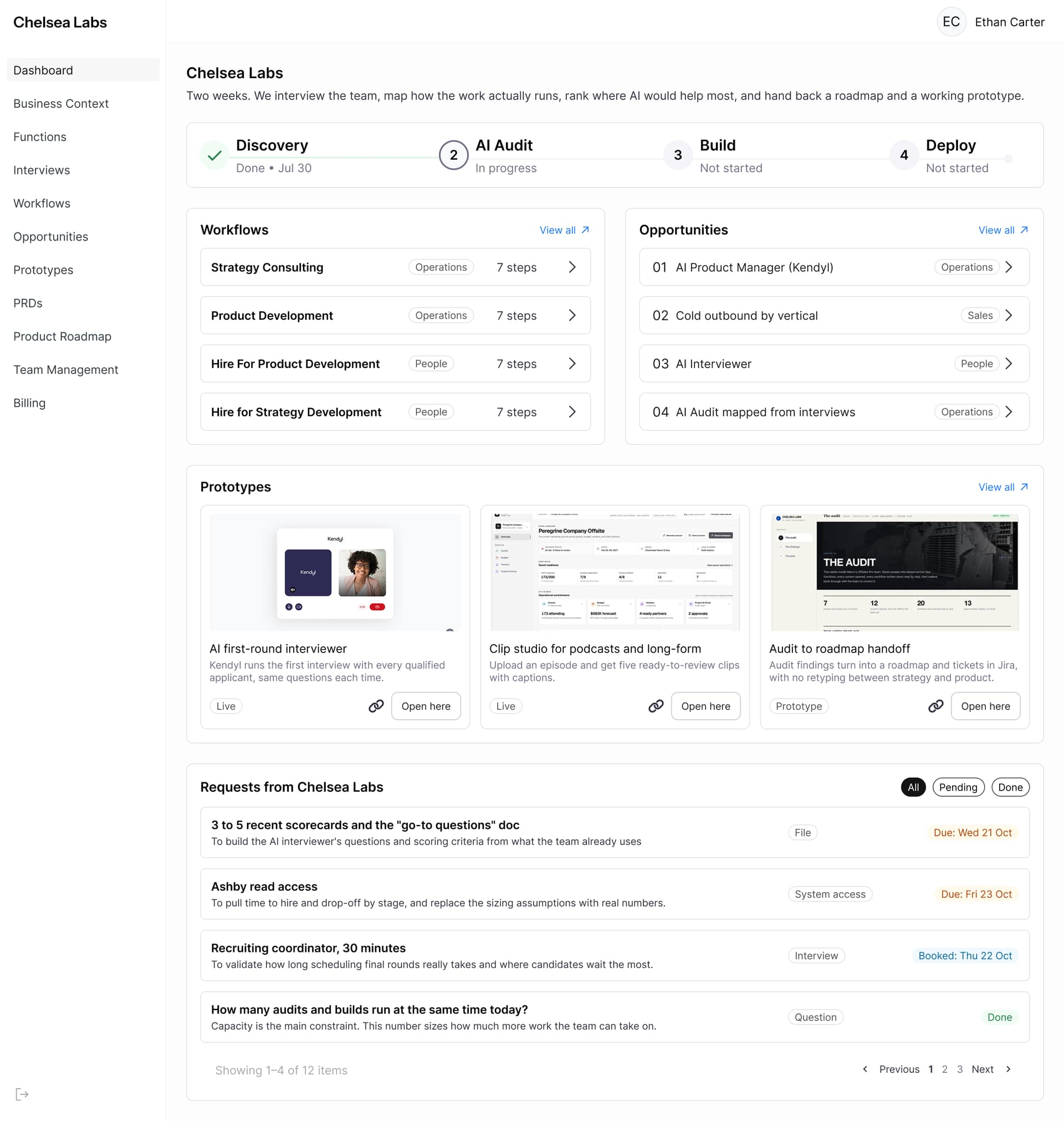Click the Discovery to AI Audit progress line
Viewport: 1064px width, 1121px height.
tap(334, 157)
